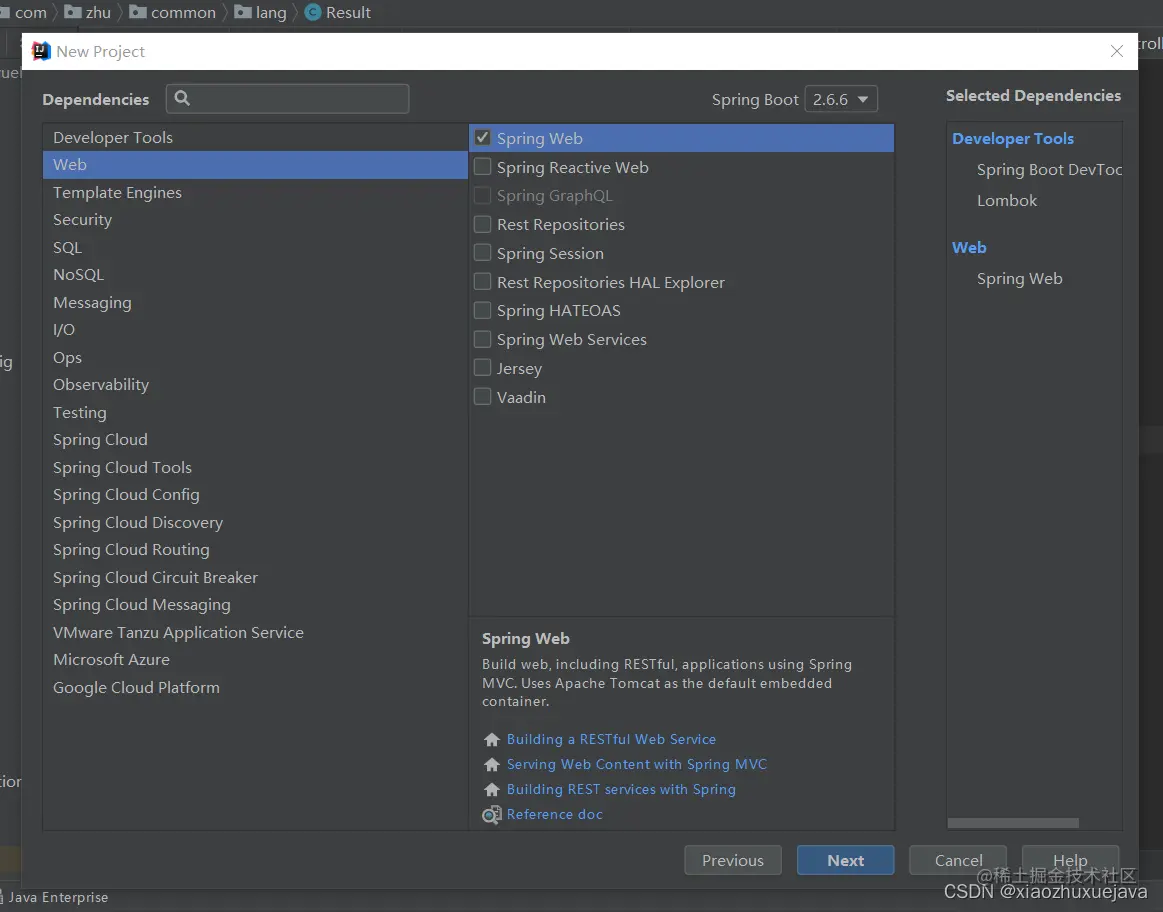Screen dimensions: 1163x912
Task: Select the Ops category
Action: [255, 357]
